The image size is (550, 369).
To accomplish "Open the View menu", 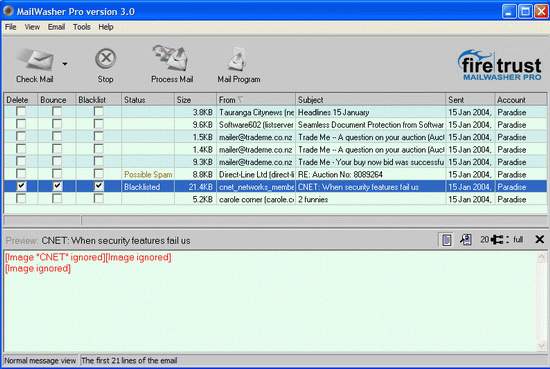I will (x=32, y=27).
